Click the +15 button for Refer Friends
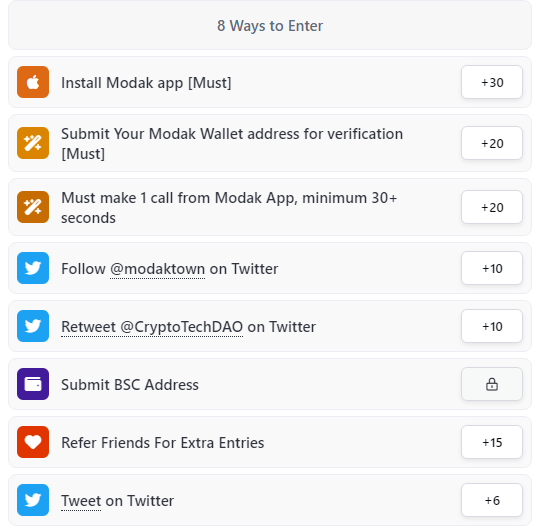This screenshot has height=532, width=540. 492,442
